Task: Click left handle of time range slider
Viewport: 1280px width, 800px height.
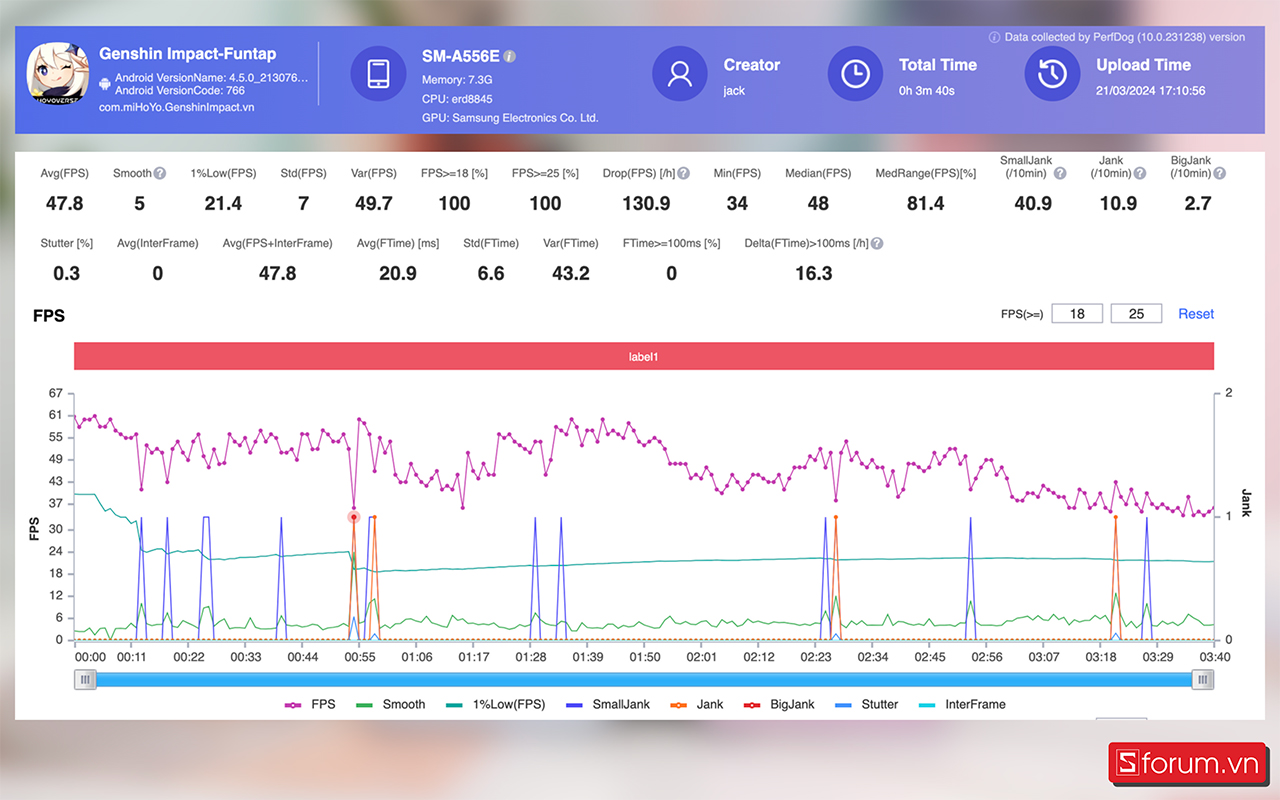Action: tap(85, 680)
